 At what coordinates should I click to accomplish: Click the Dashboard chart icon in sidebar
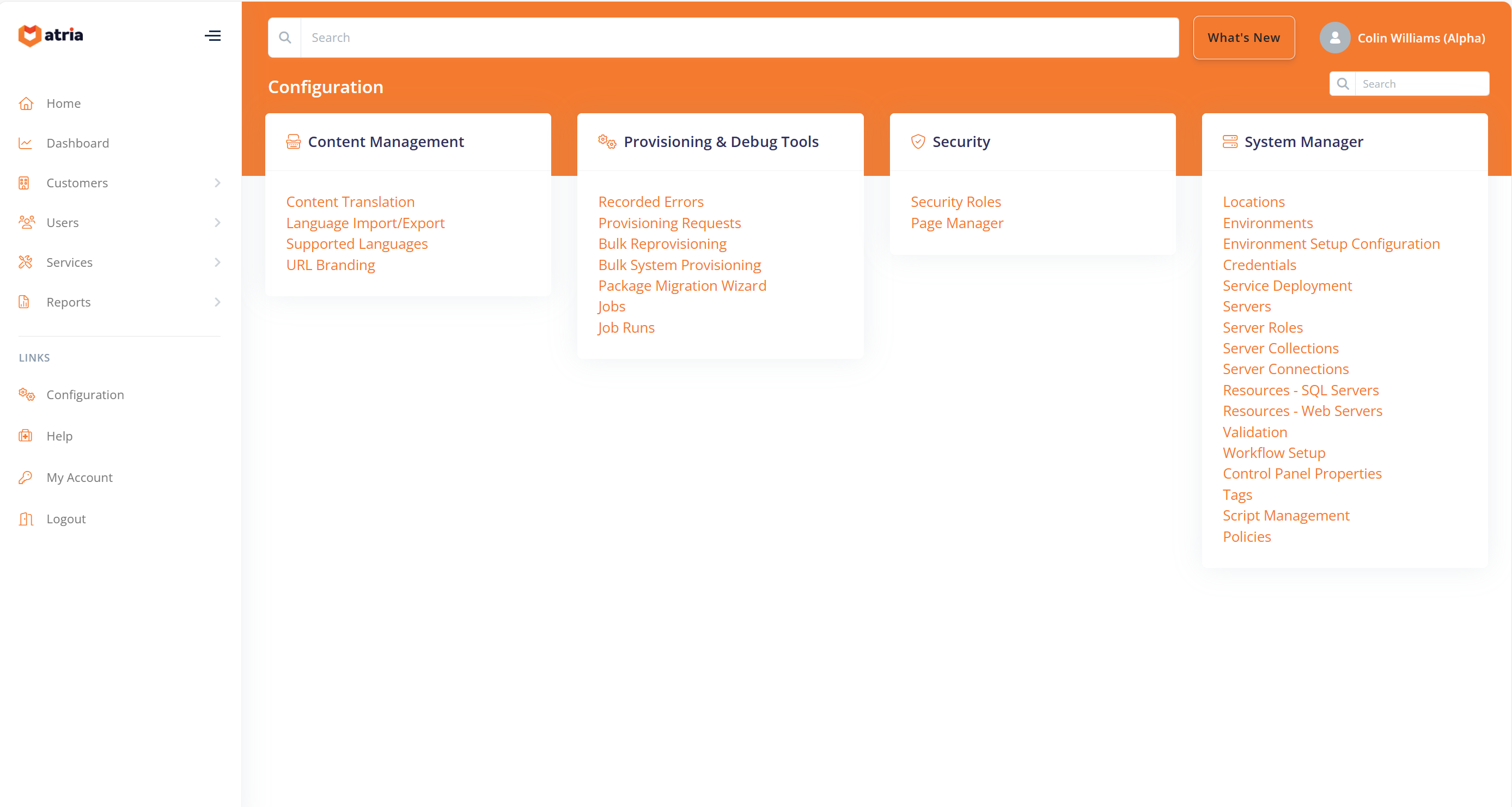click(x=26, y=143)
